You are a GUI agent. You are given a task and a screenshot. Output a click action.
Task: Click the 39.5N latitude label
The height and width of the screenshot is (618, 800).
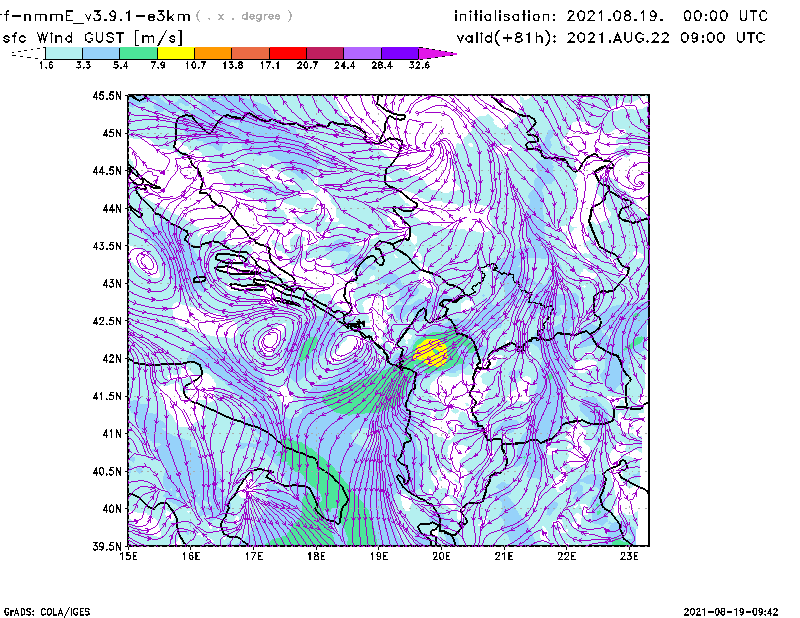(x=107, y=547)
